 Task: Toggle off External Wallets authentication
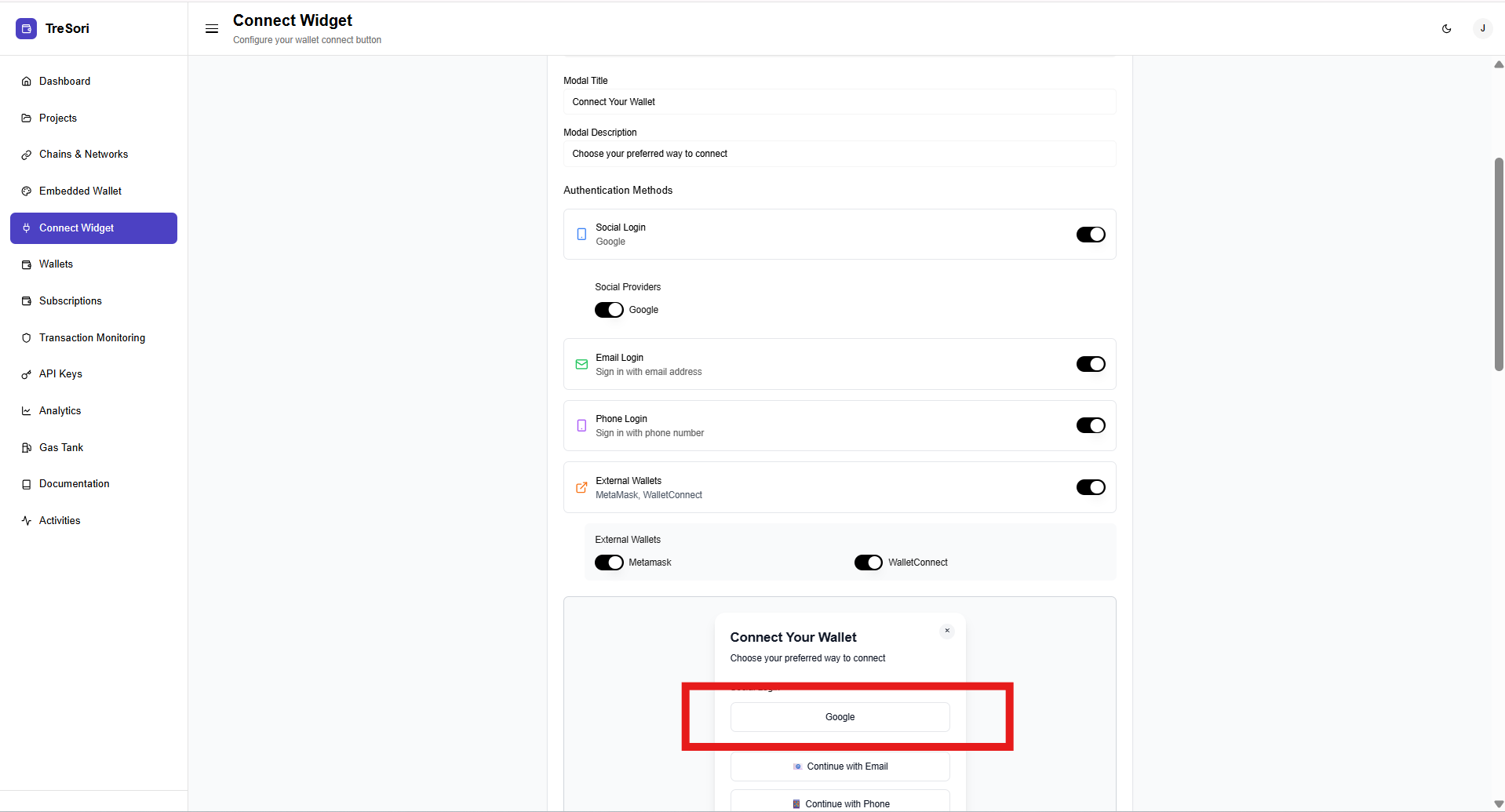1090,487
